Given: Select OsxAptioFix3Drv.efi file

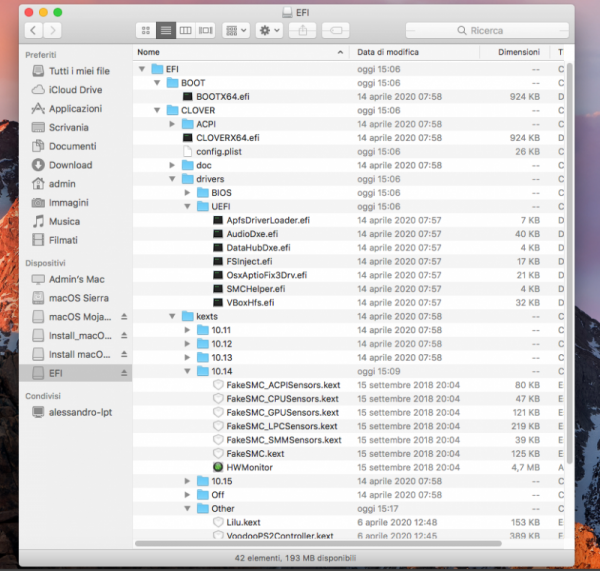Looking at the screenshot, I should coord(350,275).
